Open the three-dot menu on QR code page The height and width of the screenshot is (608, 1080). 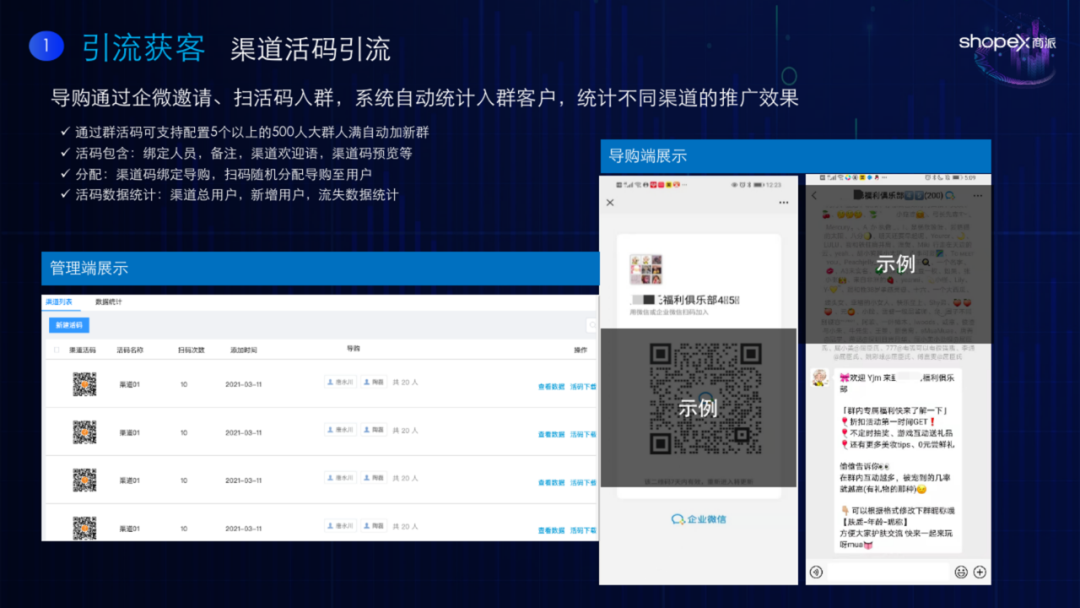click(x=783, y=202)
